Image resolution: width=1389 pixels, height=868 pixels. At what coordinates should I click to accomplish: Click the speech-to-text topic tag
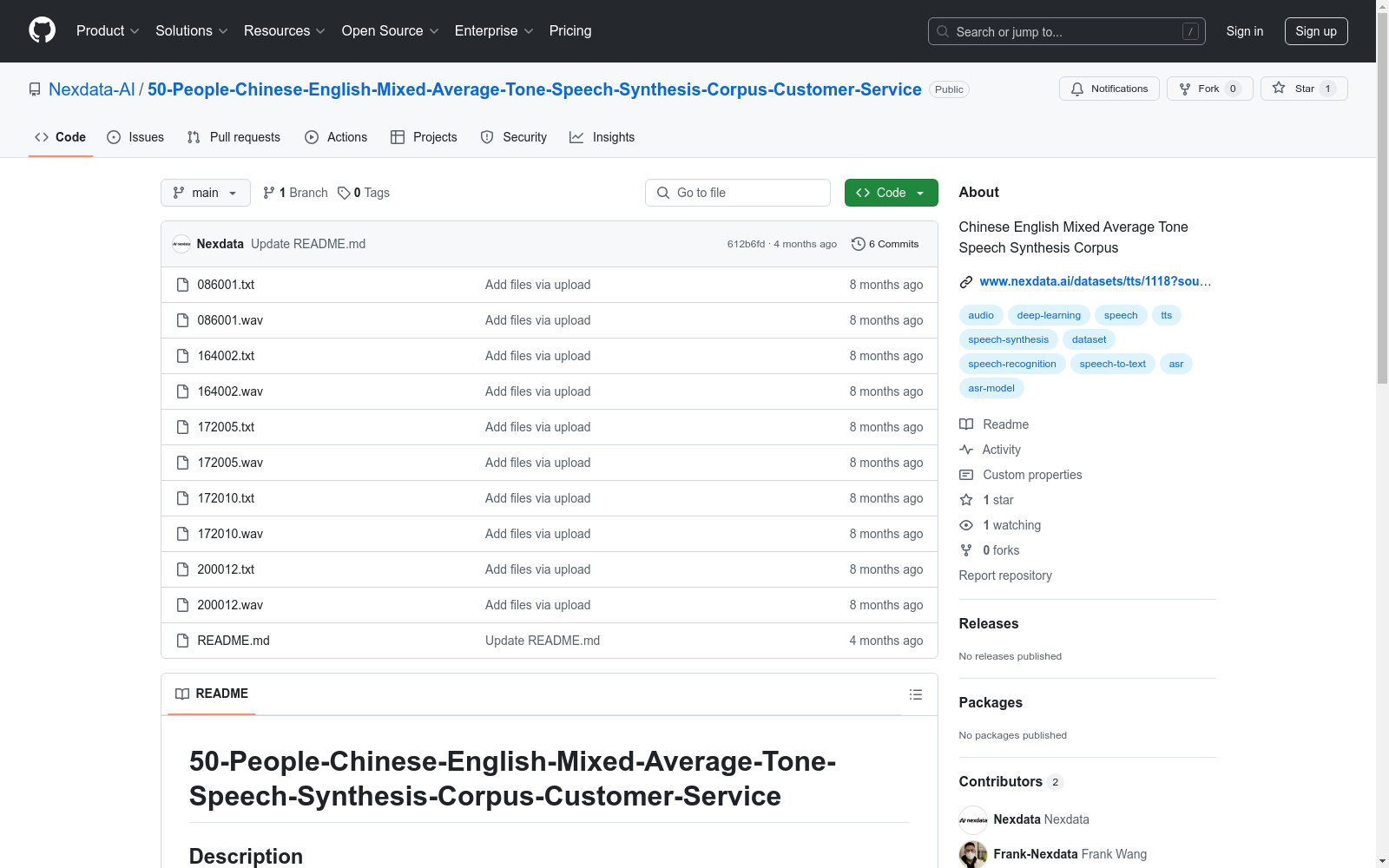1113,364
